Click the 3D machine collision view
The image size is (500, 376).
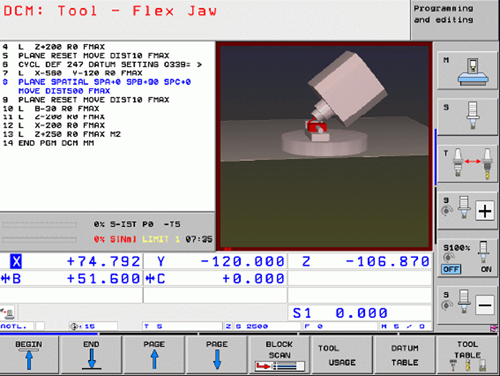324,147
